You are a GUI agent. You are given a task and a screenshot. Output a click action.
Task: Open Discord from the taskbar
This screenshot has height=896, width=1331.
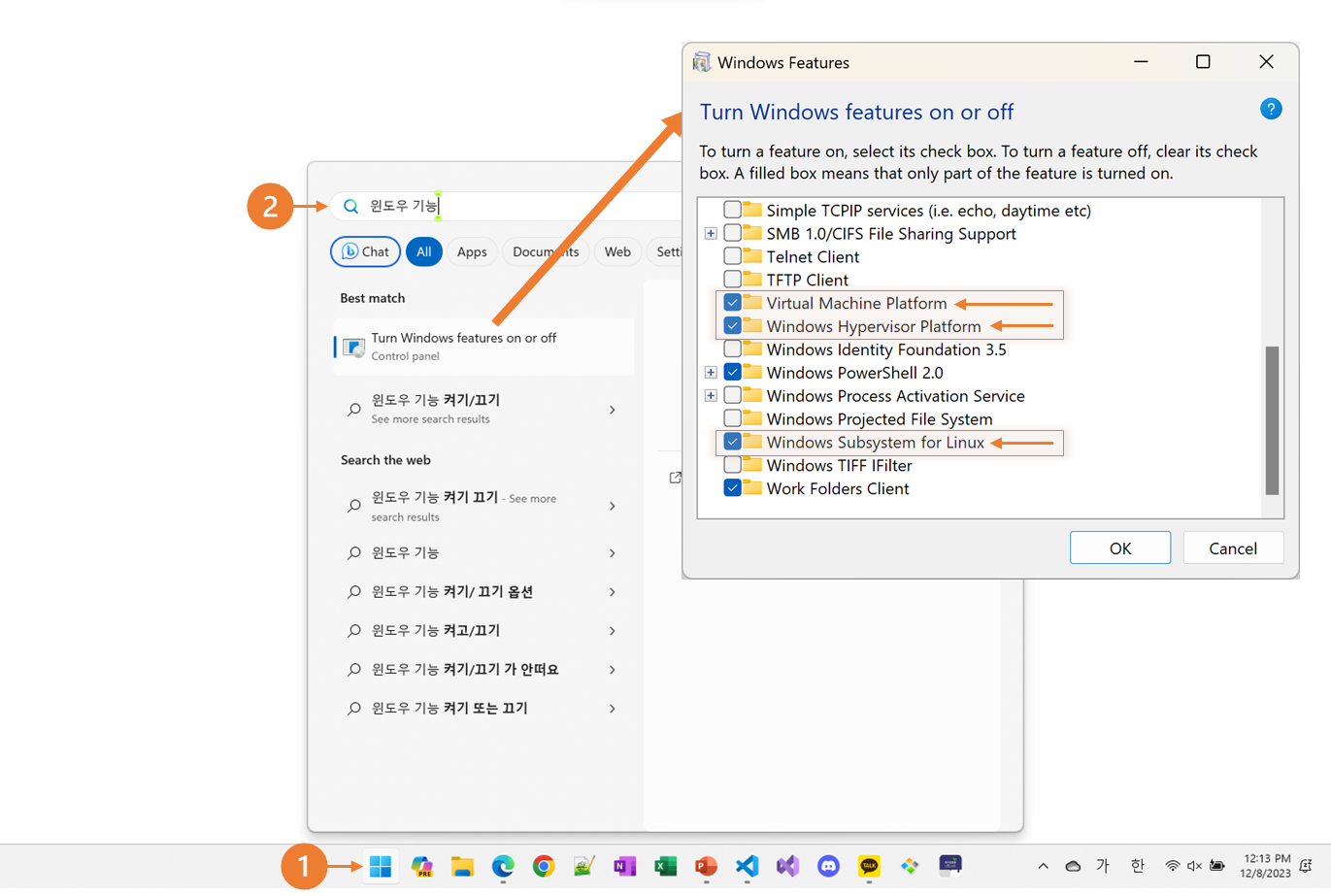828,866
